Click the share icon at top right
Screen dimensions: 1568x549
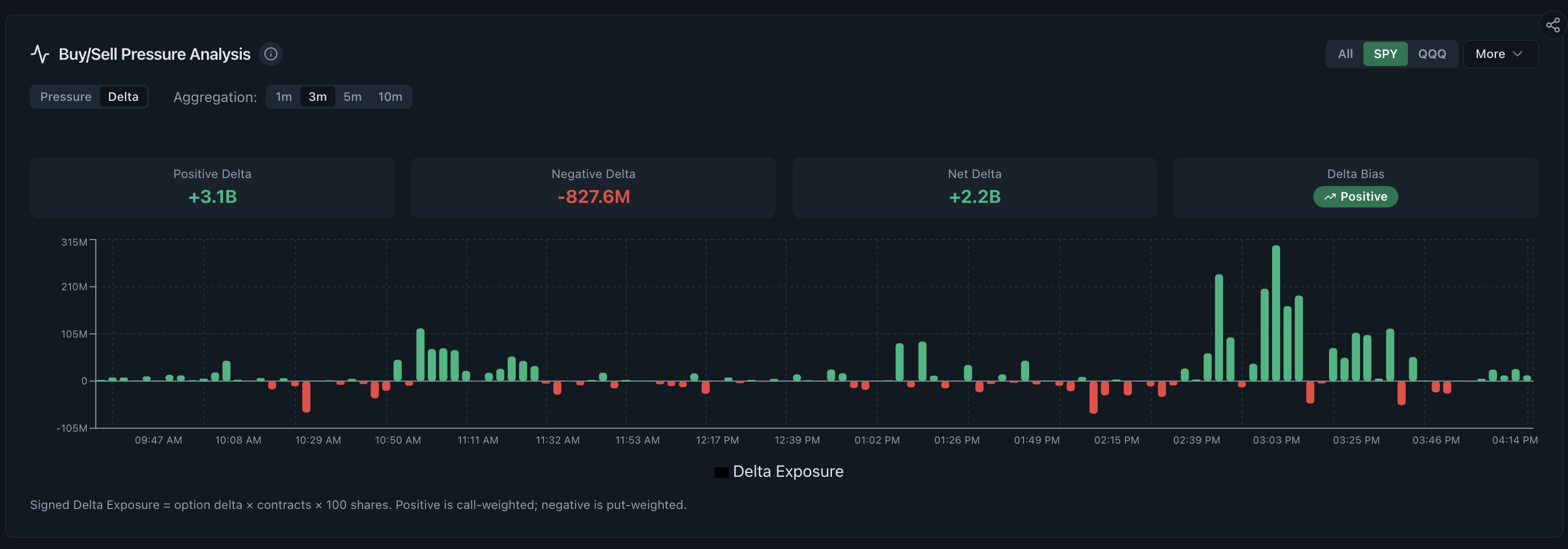pos(1553,25)
